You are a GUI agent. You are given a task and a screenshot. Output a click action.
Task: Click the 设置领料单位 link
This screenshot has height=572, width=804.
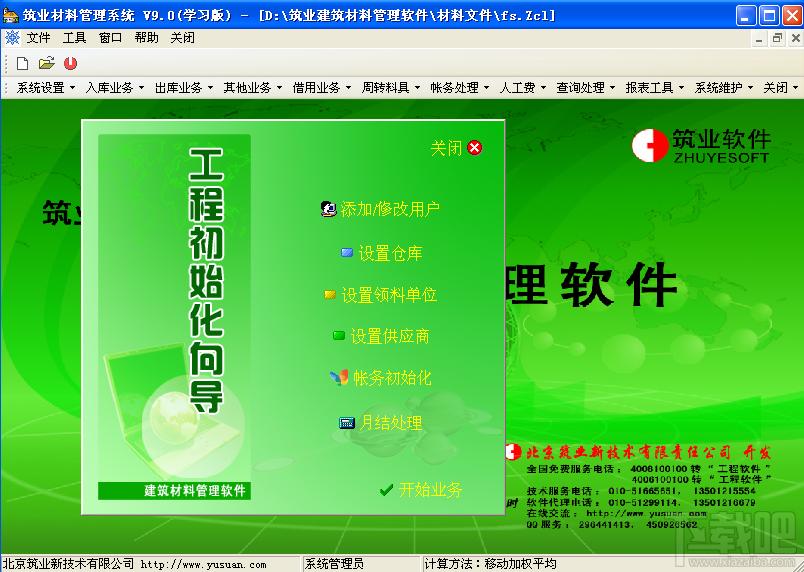point(389,295)
